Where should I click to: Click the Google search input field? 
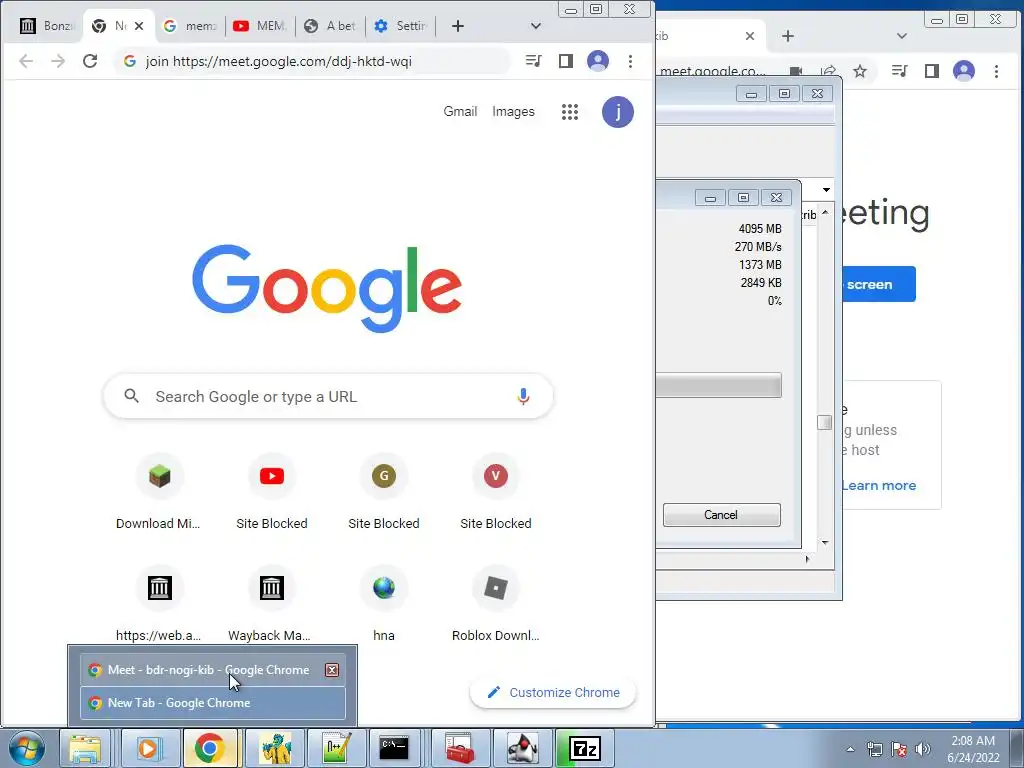click(x=328, y=396)
